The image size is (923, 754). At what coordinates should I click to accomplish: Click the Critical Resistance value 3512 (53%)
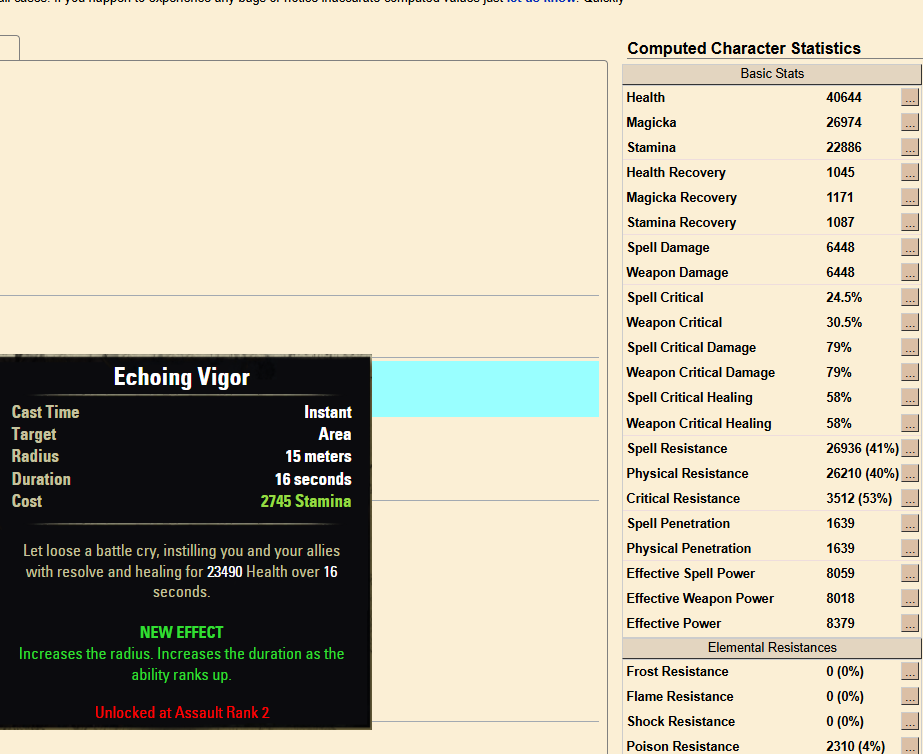click(859, 499)
